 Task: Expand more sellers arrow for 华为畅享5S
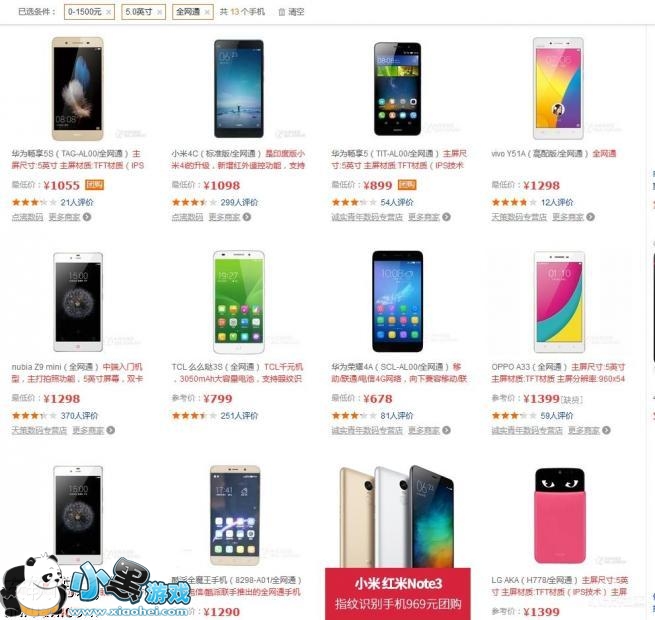(x=87, y=217)
